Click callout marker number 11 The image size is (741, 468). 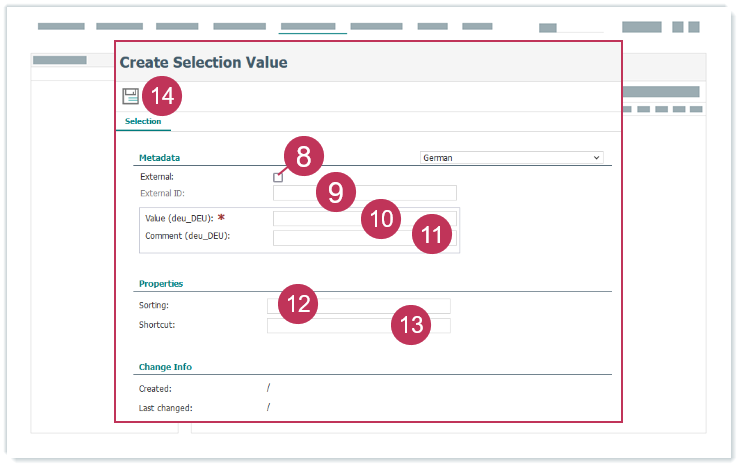432,235
